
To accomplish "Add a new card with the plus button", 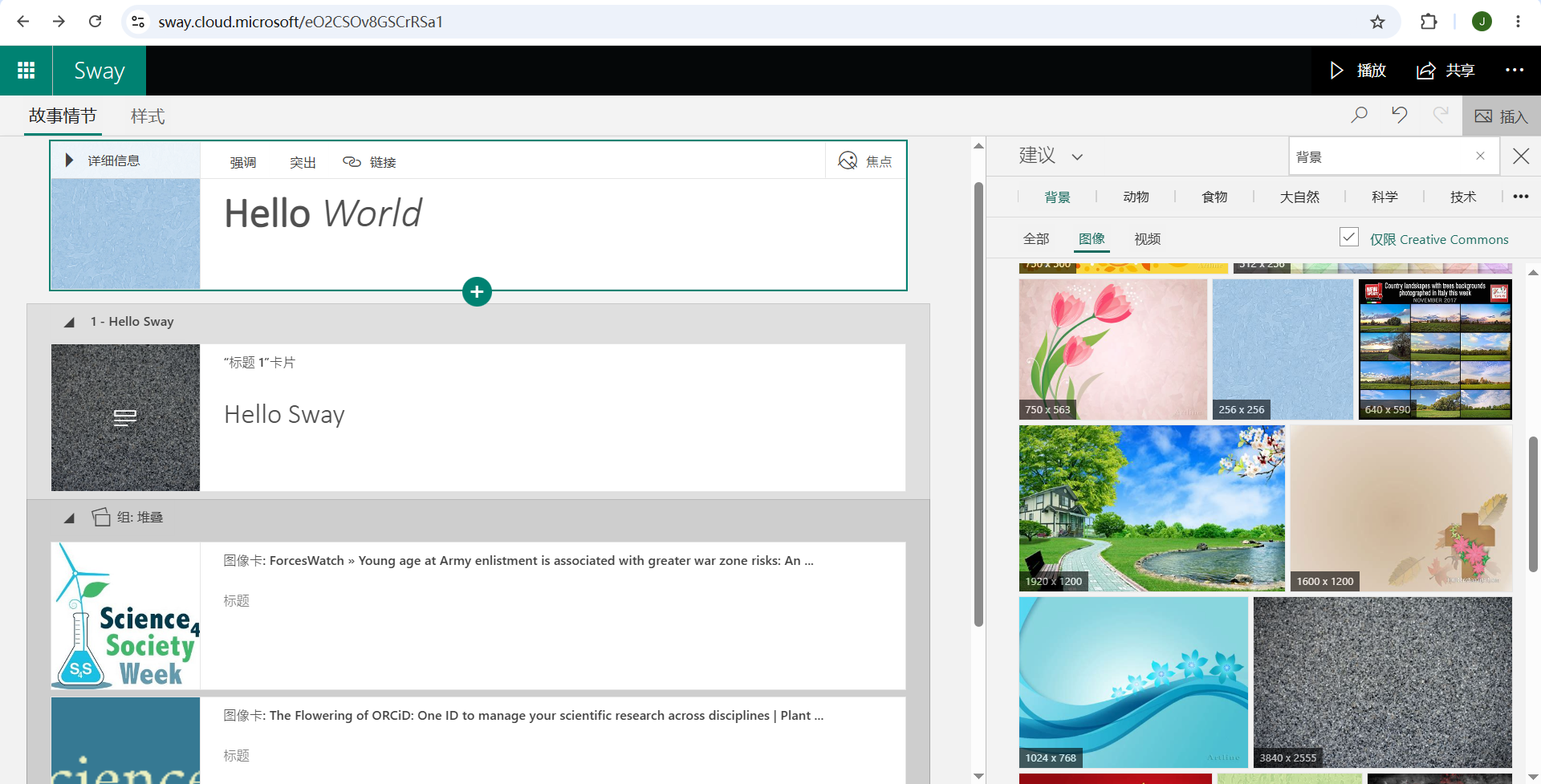I will (x=477, y=291).
